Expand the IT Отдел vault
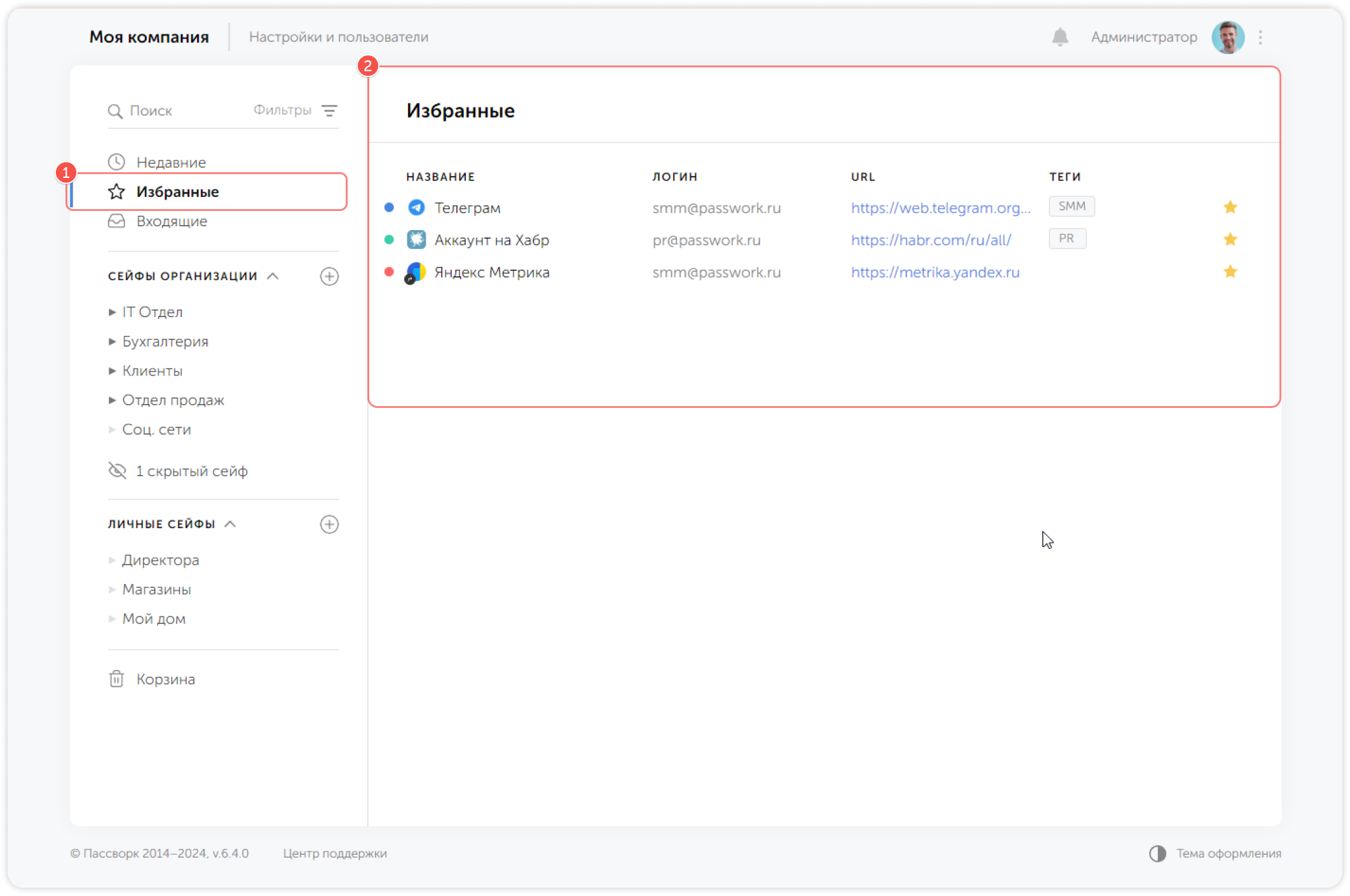This screenshot has width=1350, height=896. (112, 312)
